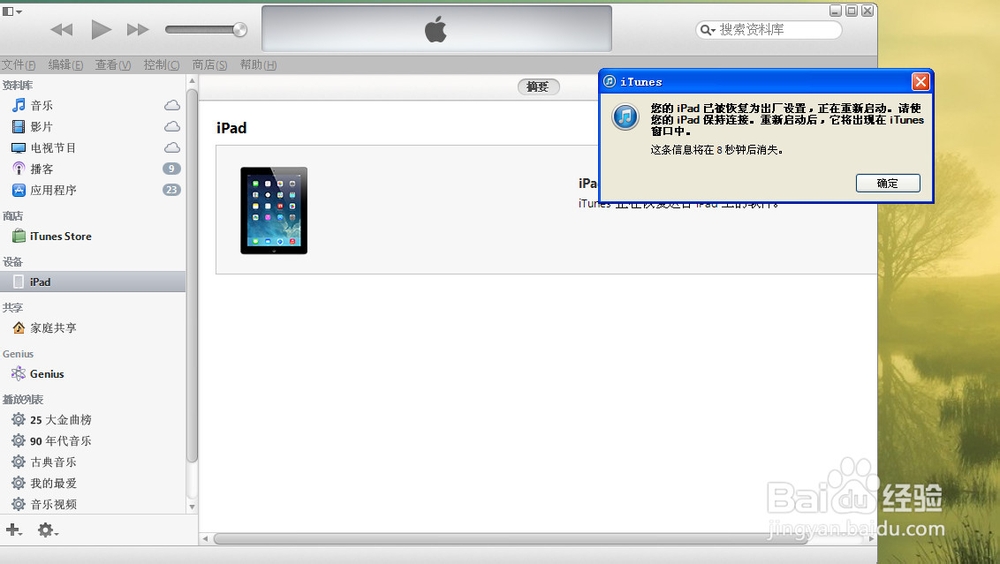Close the iTunes dialog box

coord(920,82)
